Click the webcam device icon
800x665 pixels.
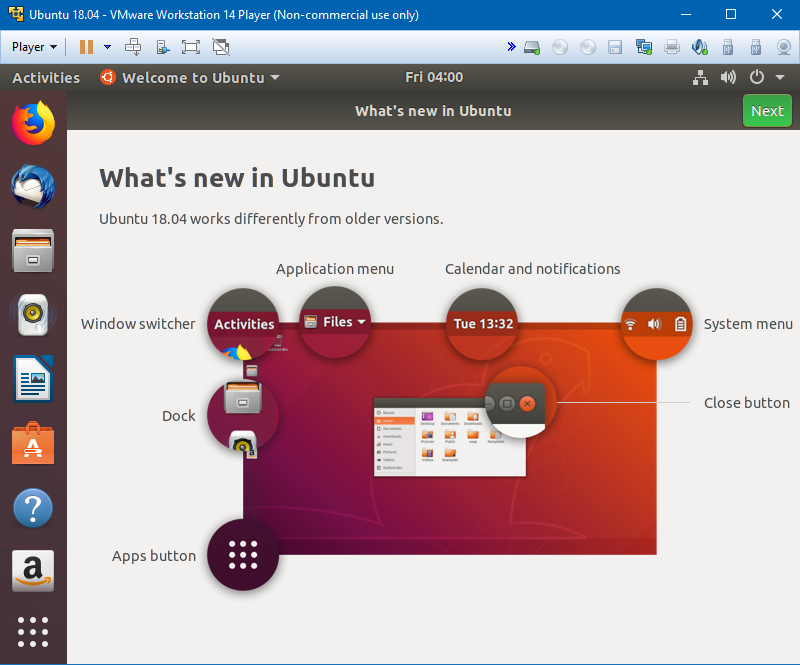point(784,47)
